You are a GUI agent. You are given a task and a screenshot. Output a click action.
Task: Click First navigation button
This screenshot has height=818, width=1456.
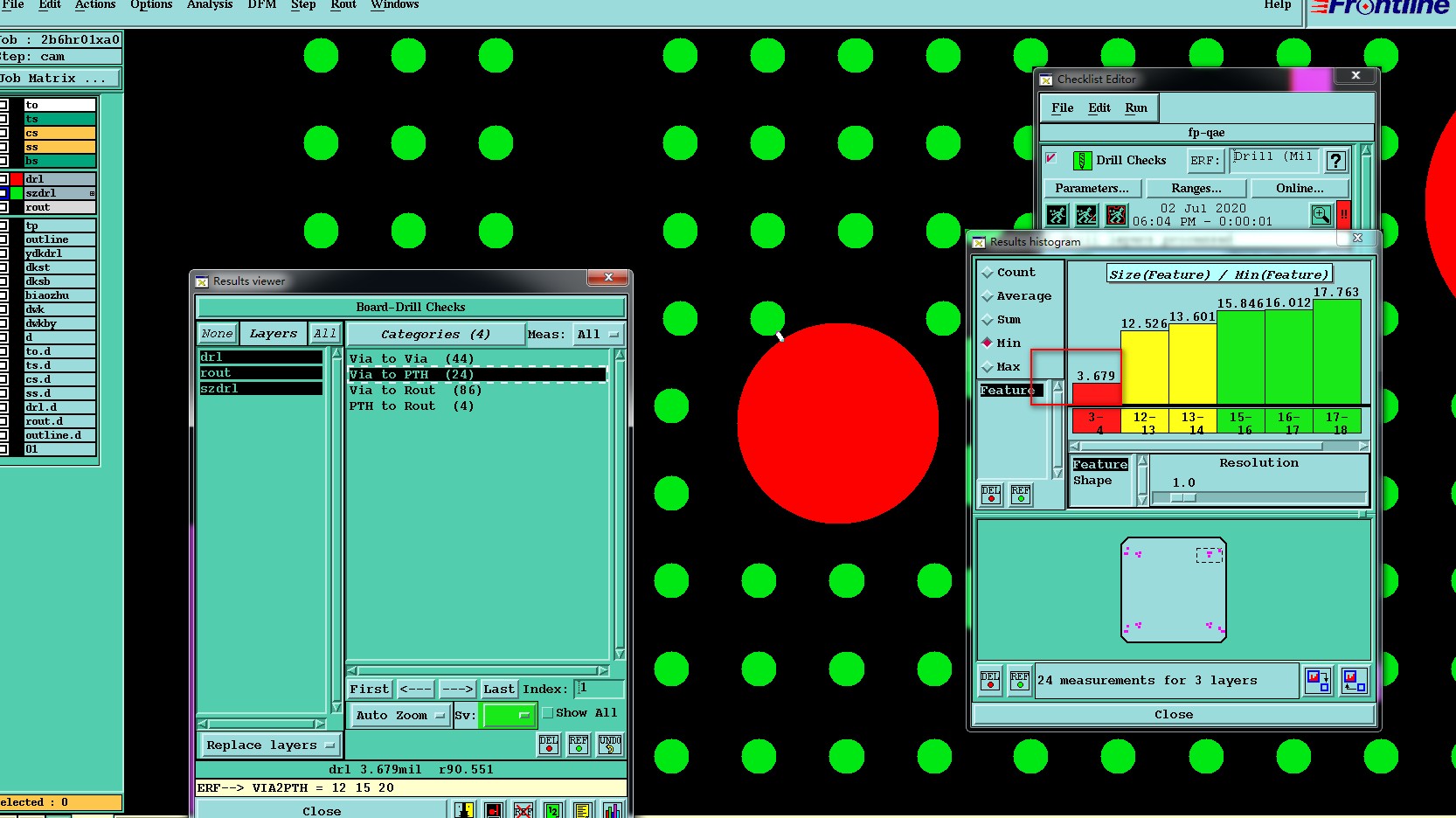coord(370,690)
